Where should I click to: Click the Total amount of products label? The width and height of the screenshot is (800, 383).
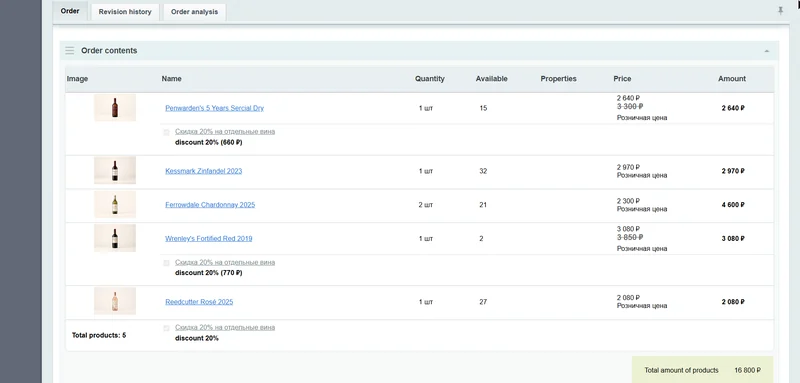tap(681, 370)
